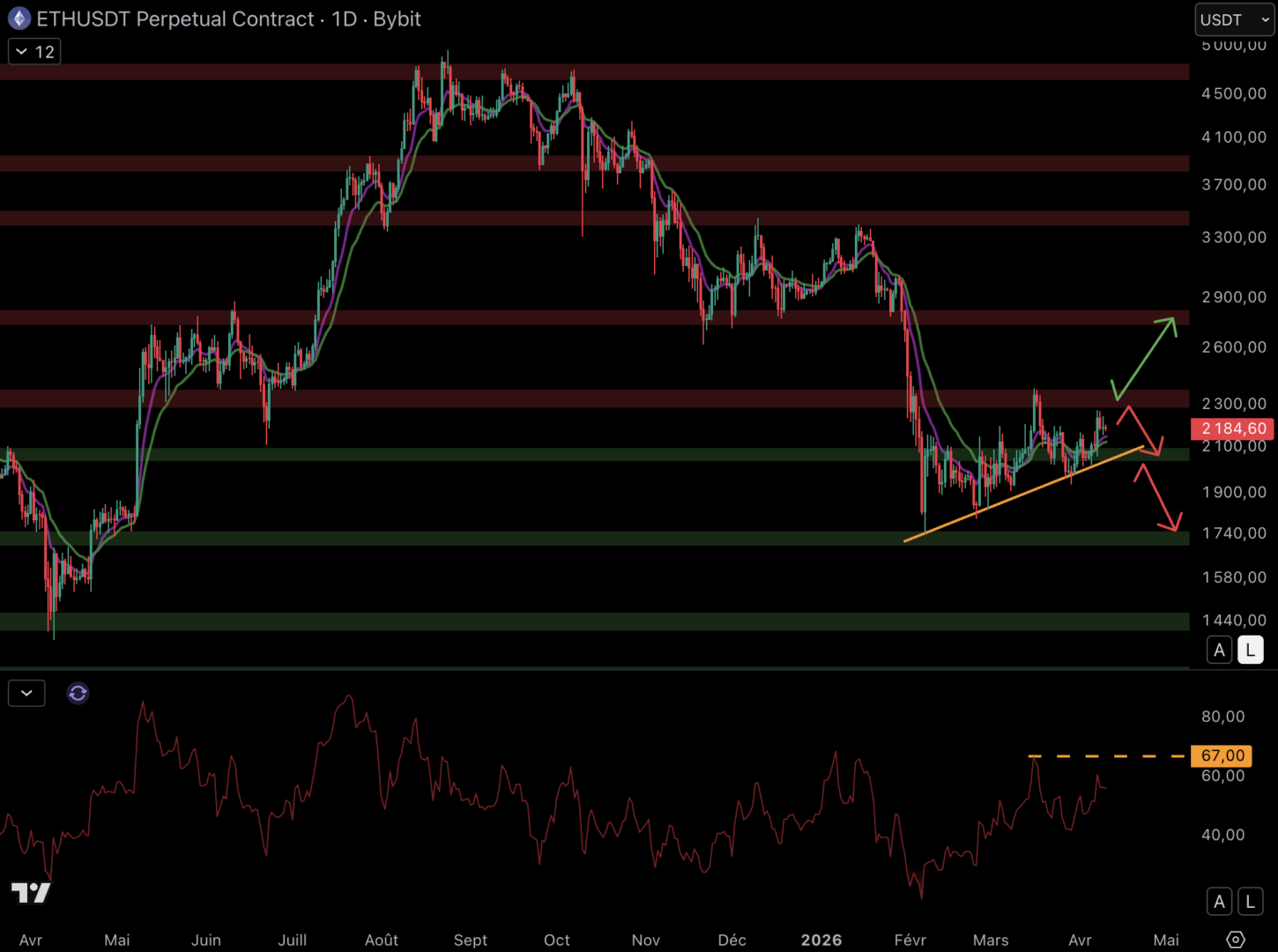Open the USDT currency dropdown
1278x952 pixels.
click(1233, 19)
